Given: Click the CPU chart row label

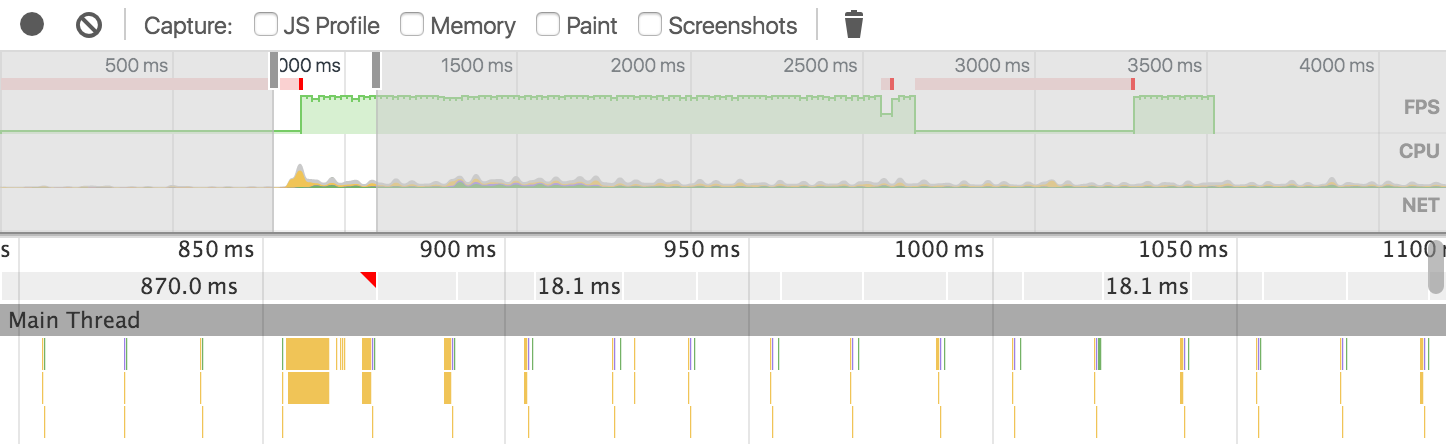Looking at the screenshot, I should coord(1419,152).
